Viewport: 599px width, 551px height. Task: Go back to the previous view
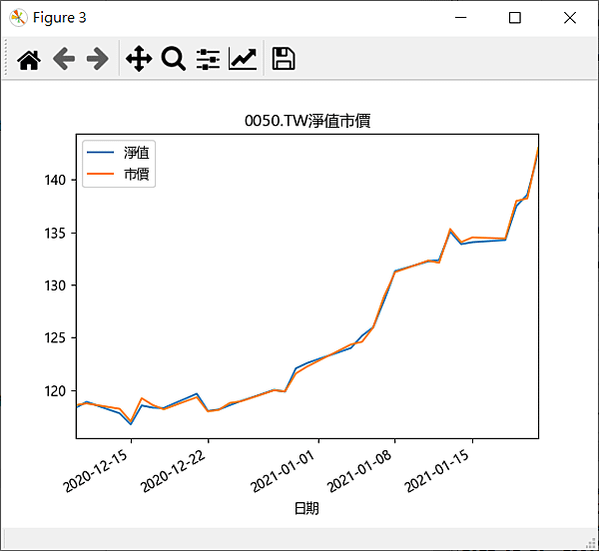63,59
